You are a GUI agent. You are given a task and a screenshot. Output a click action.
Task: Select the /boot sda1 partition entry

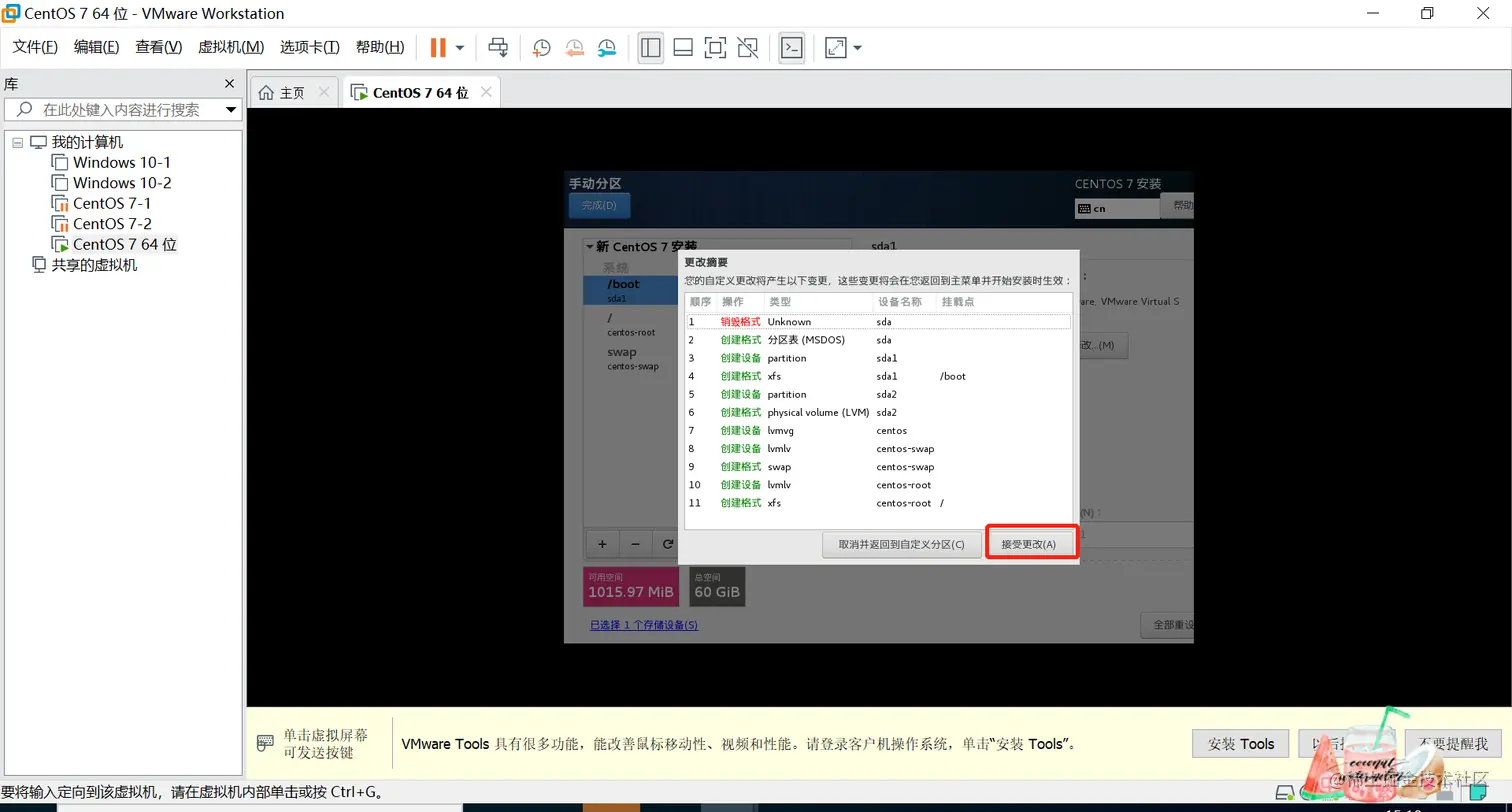pos(631,290)
